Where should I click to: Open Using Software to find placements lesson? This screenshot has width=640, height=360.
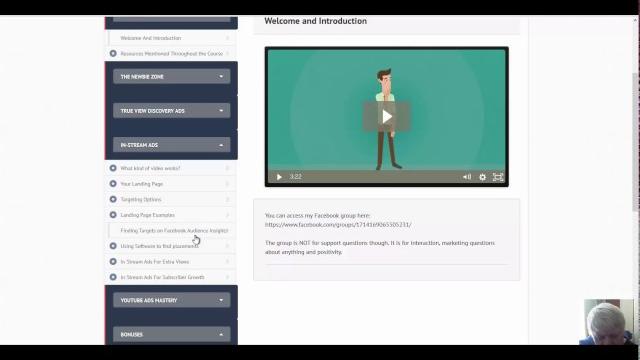click(x=171, y=246)
